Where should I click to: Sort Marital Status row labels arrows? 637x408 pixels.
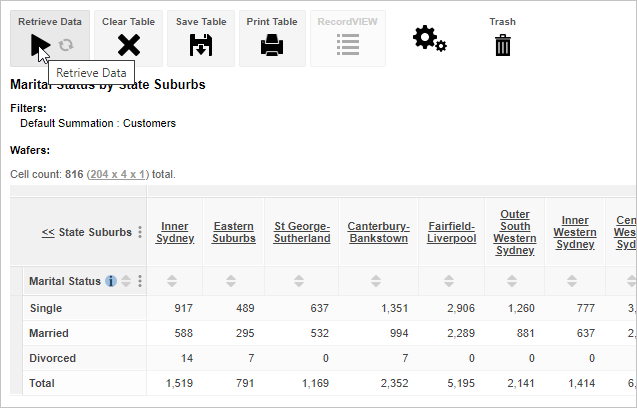[x=126, y=281]
